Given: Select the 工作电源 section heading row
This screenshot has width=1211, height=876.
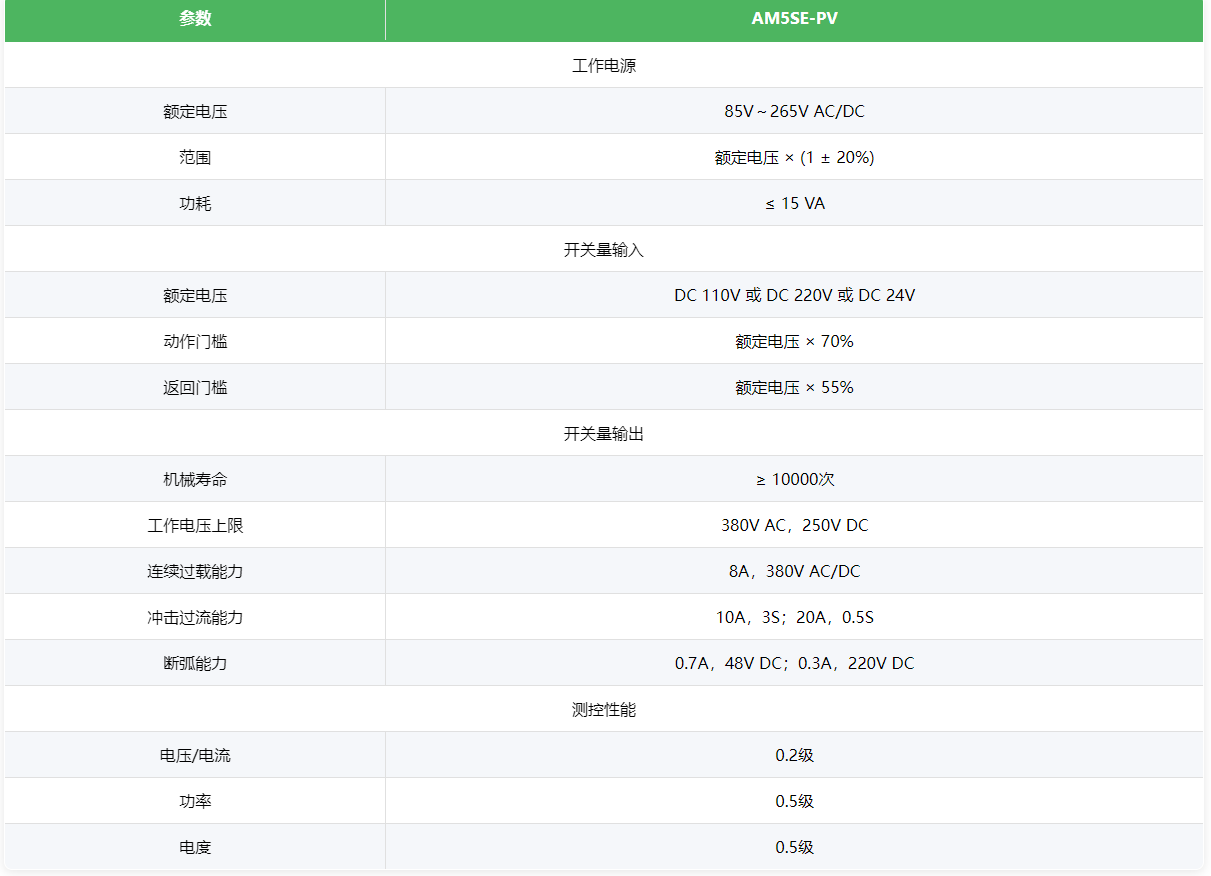Looking at the screenshot, I should 604,66.
